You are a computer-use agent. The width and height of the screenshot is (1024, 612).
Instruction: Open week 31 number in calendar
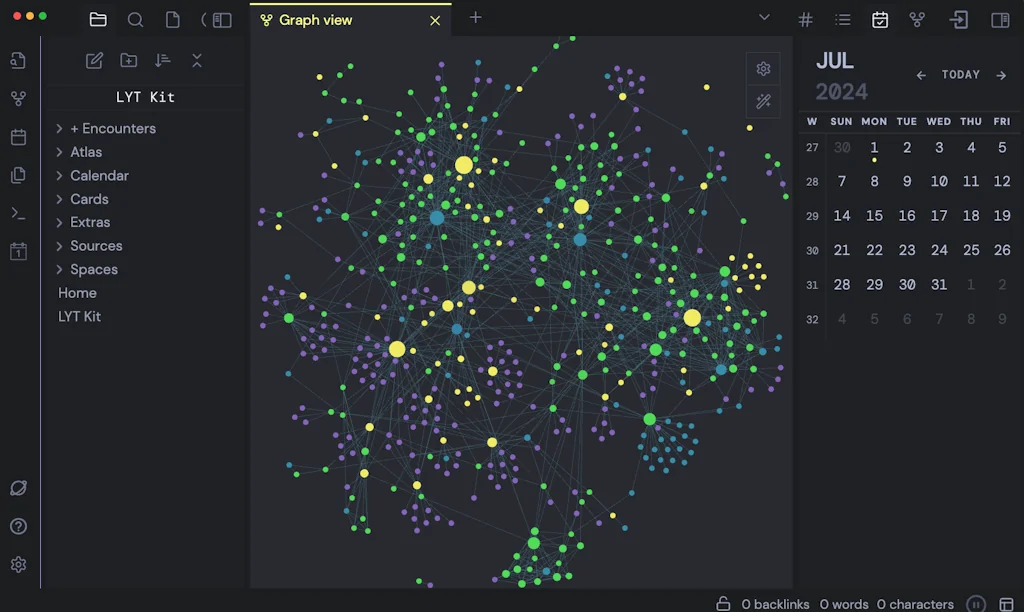pyautogui.click(x=812, y=285)
